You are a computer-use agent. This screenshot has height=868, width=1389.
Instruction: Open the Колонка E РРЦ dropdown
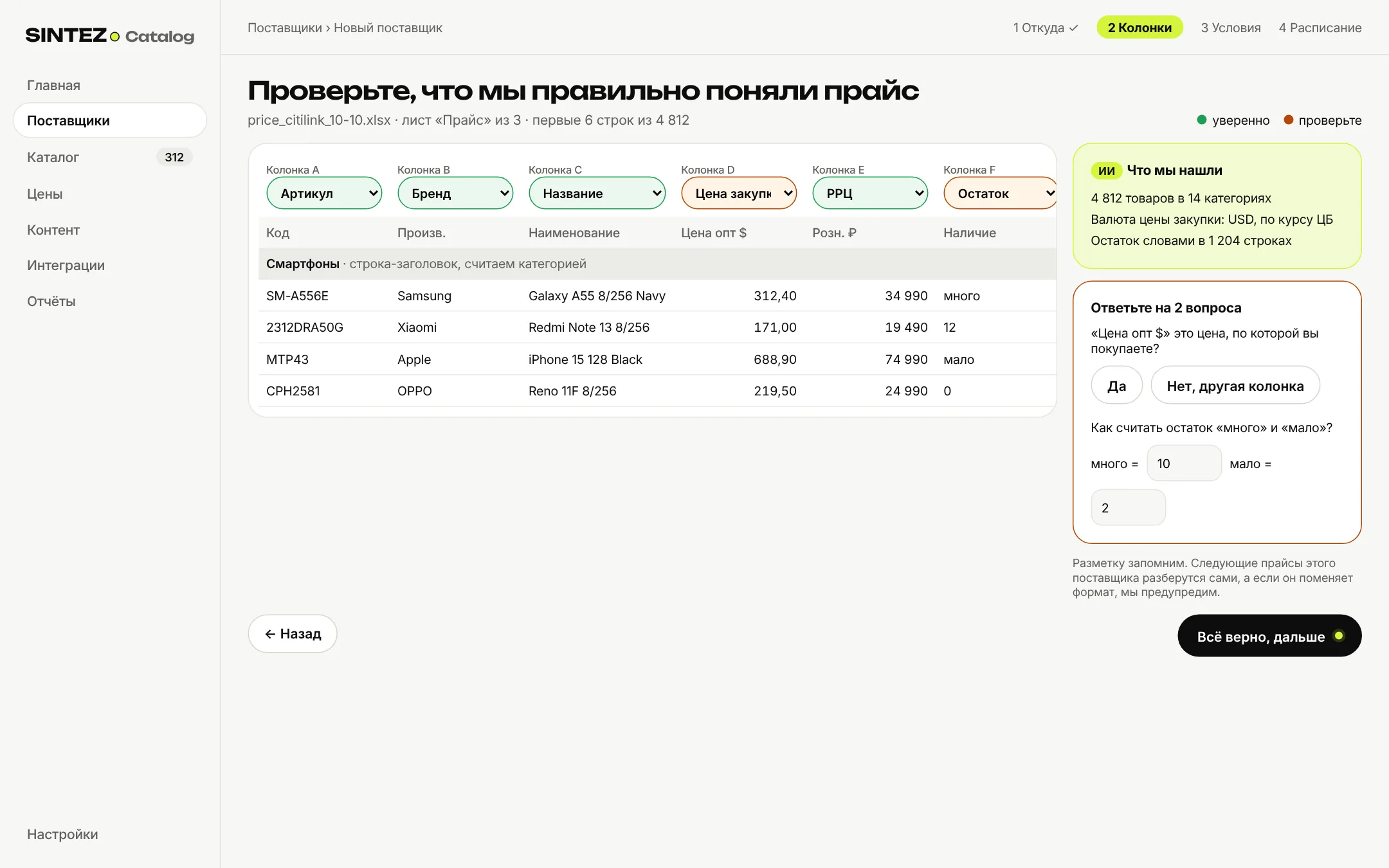click(870, 193)
